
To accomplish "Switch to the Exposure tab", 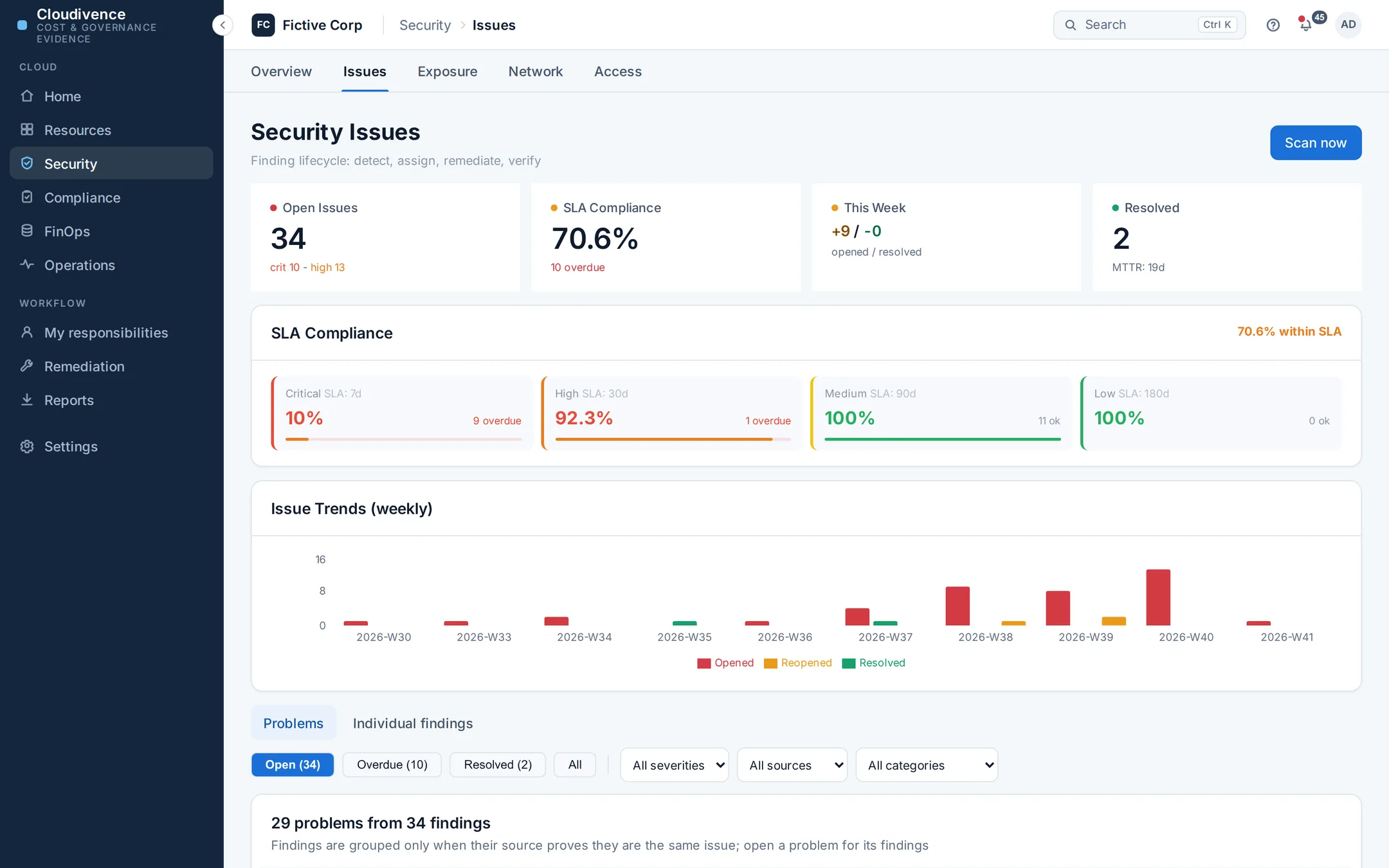I will 448,71.
